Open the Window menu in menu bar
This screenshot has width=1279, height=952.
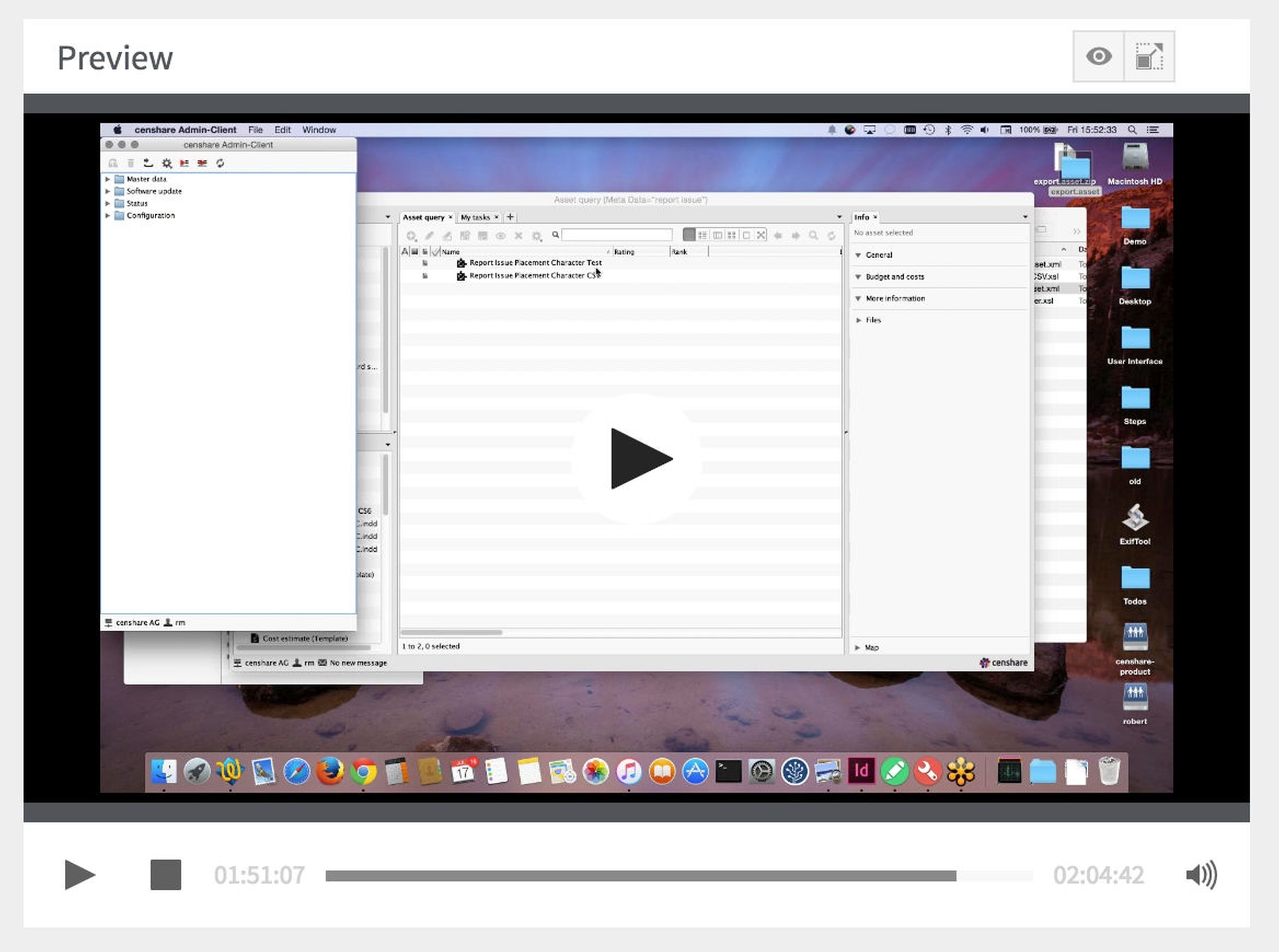(x=319, y=129)
